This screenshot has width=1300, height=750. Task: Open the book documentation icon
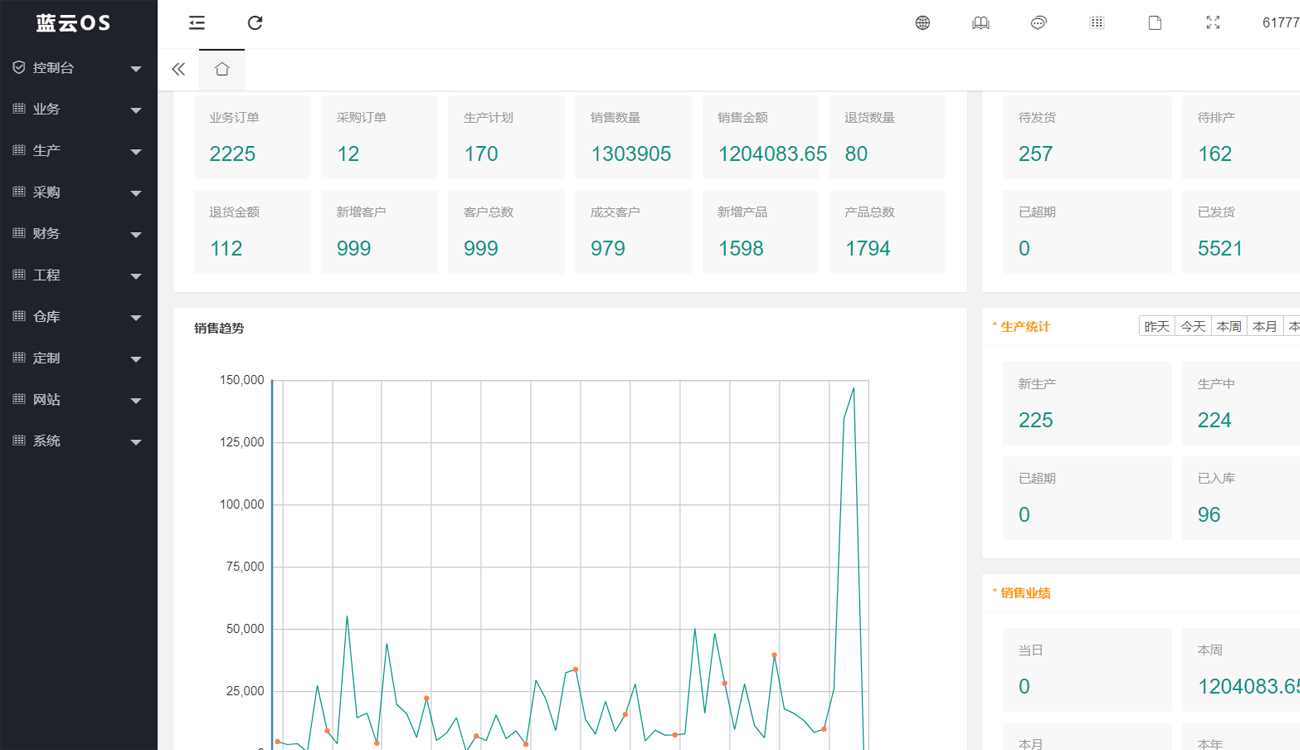[981, 23]
